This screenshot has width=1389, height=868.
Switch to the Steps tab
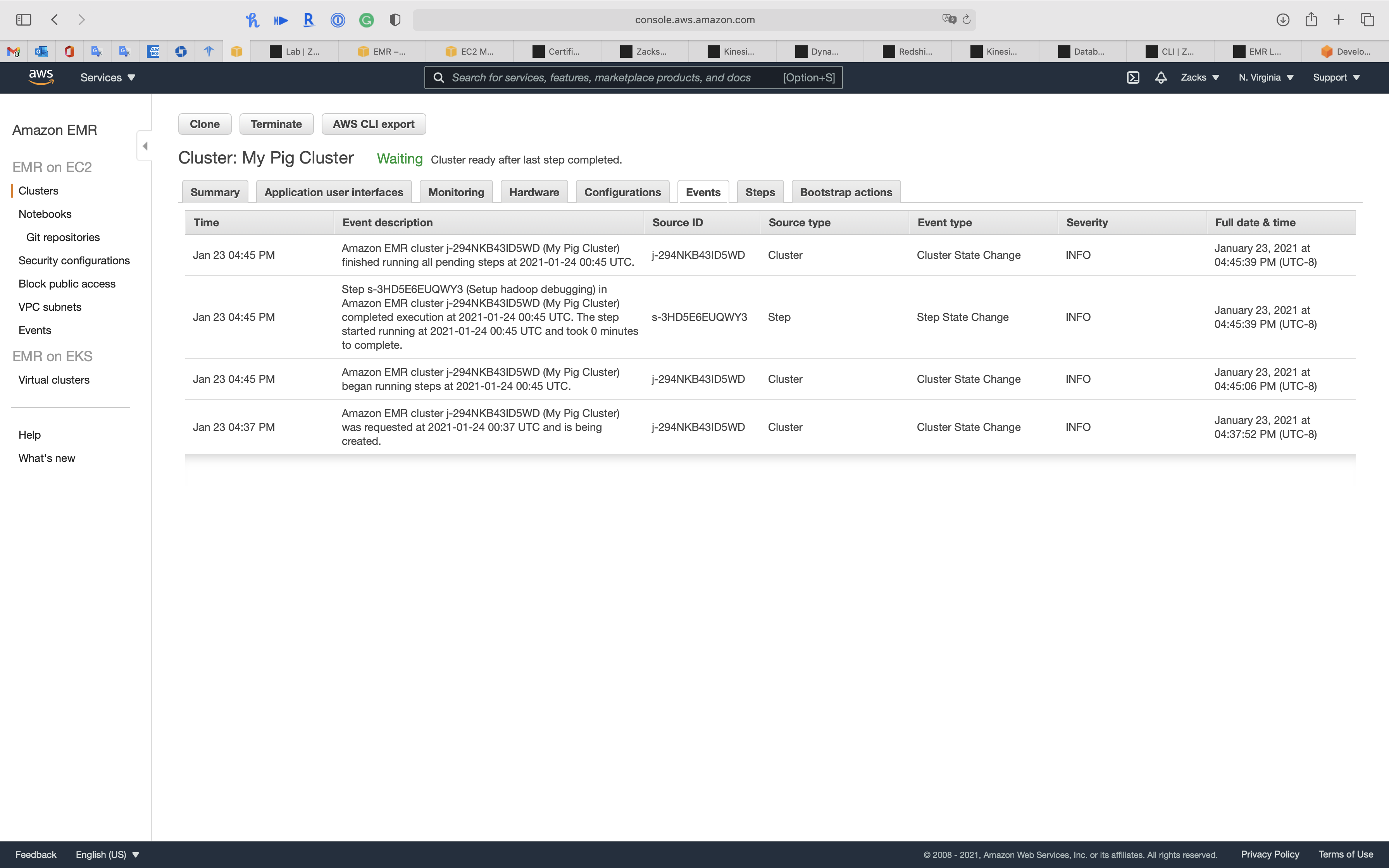click(759, 192)
